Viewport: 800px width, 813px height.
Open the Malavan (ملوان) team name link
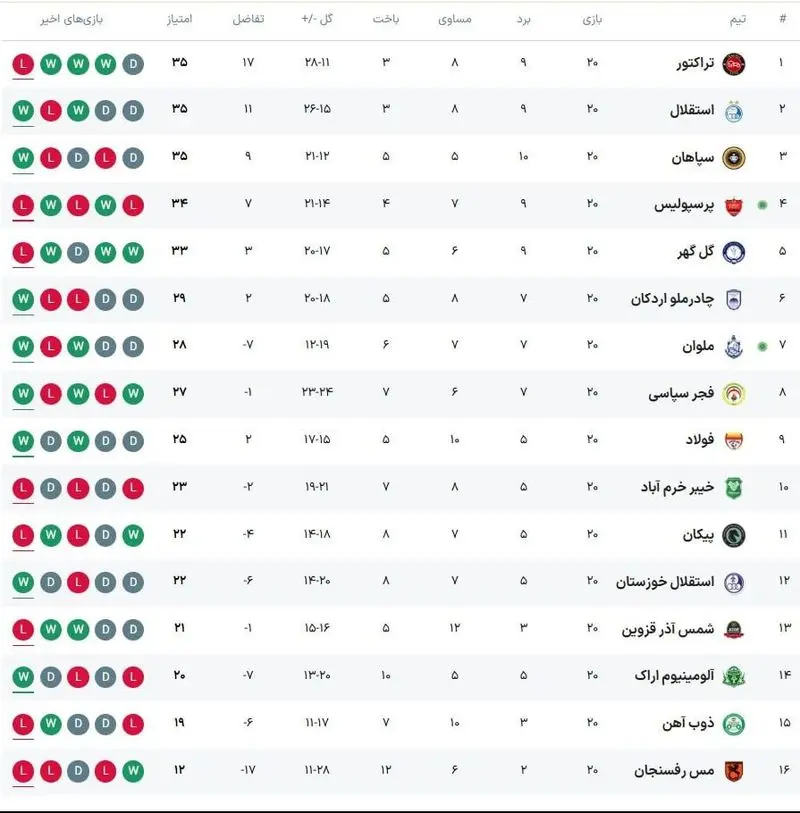pos(689,346)
